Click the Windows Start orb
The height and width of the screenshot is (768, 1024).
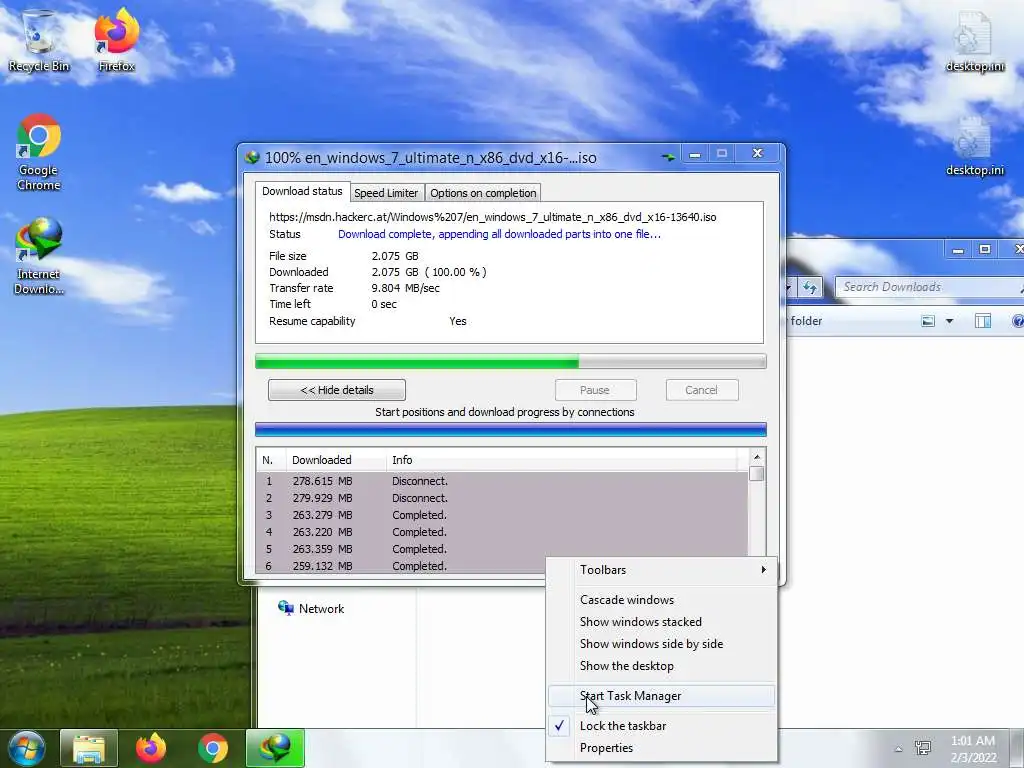(x=26, y=748)
